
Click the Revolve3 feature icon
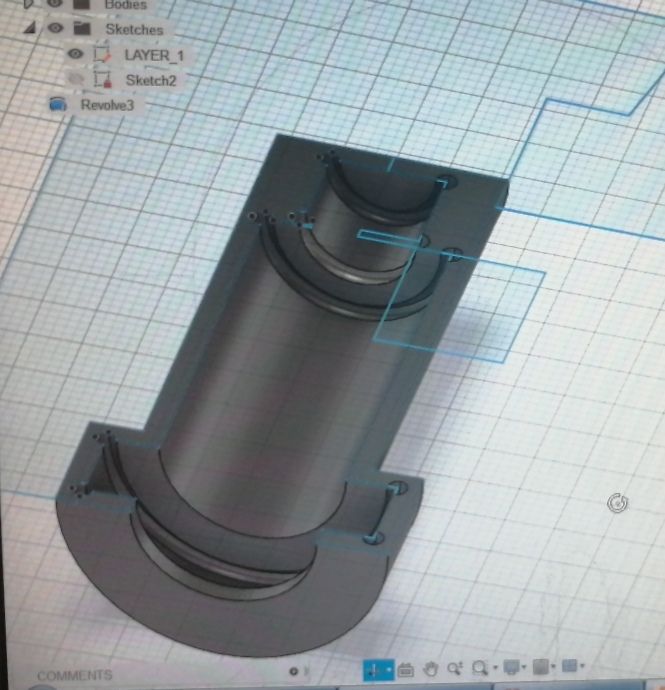(x=58, y=105)
